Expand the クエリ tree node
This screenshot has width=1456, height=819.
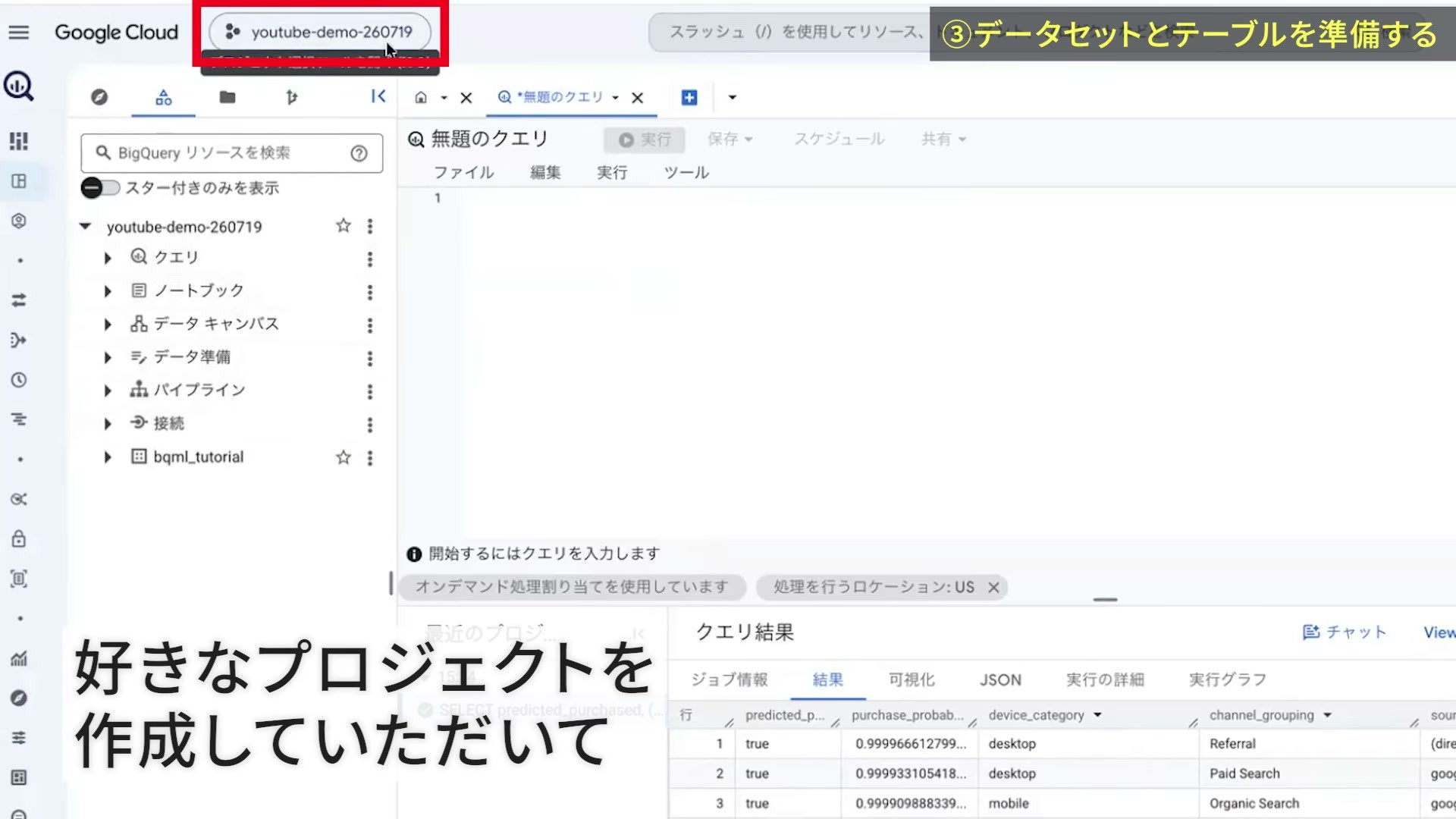(108, 258)
